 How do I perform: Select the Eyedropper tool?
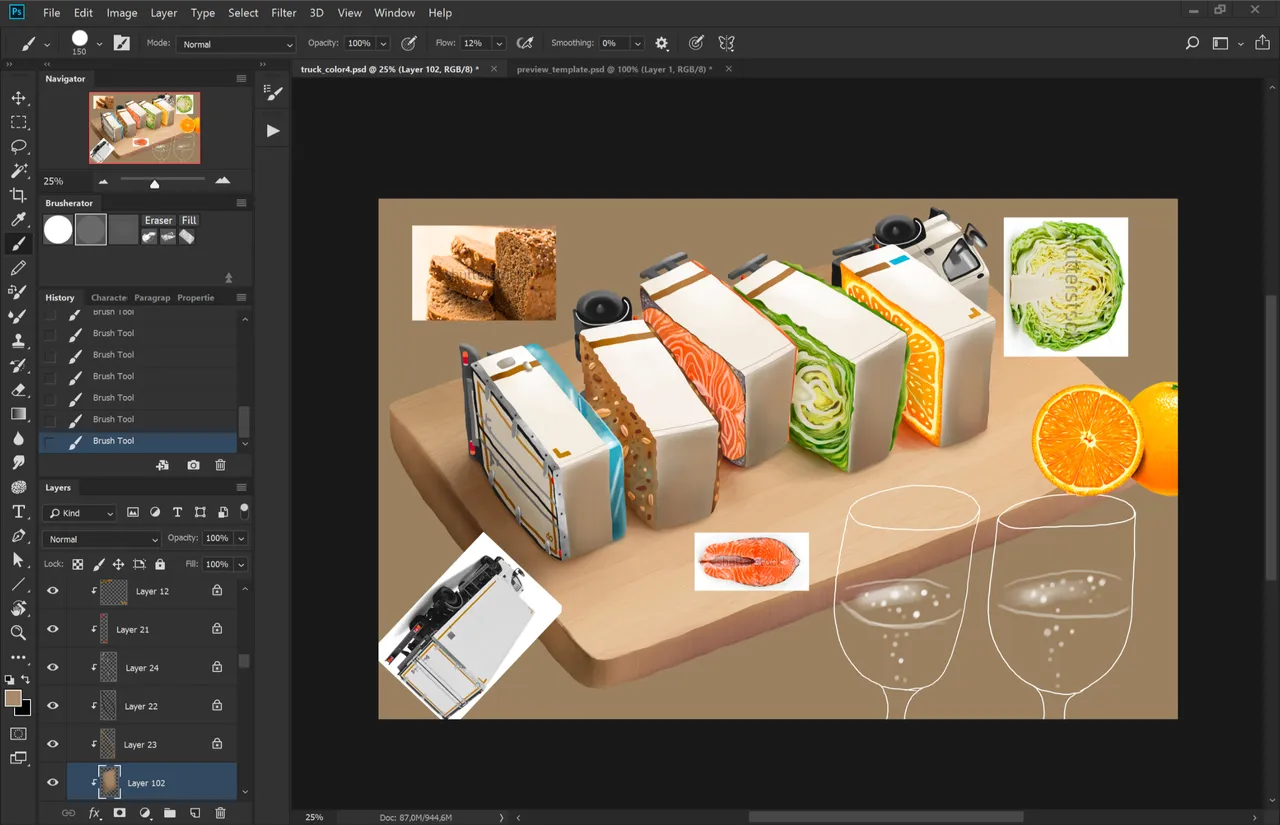tap(18, 219)
